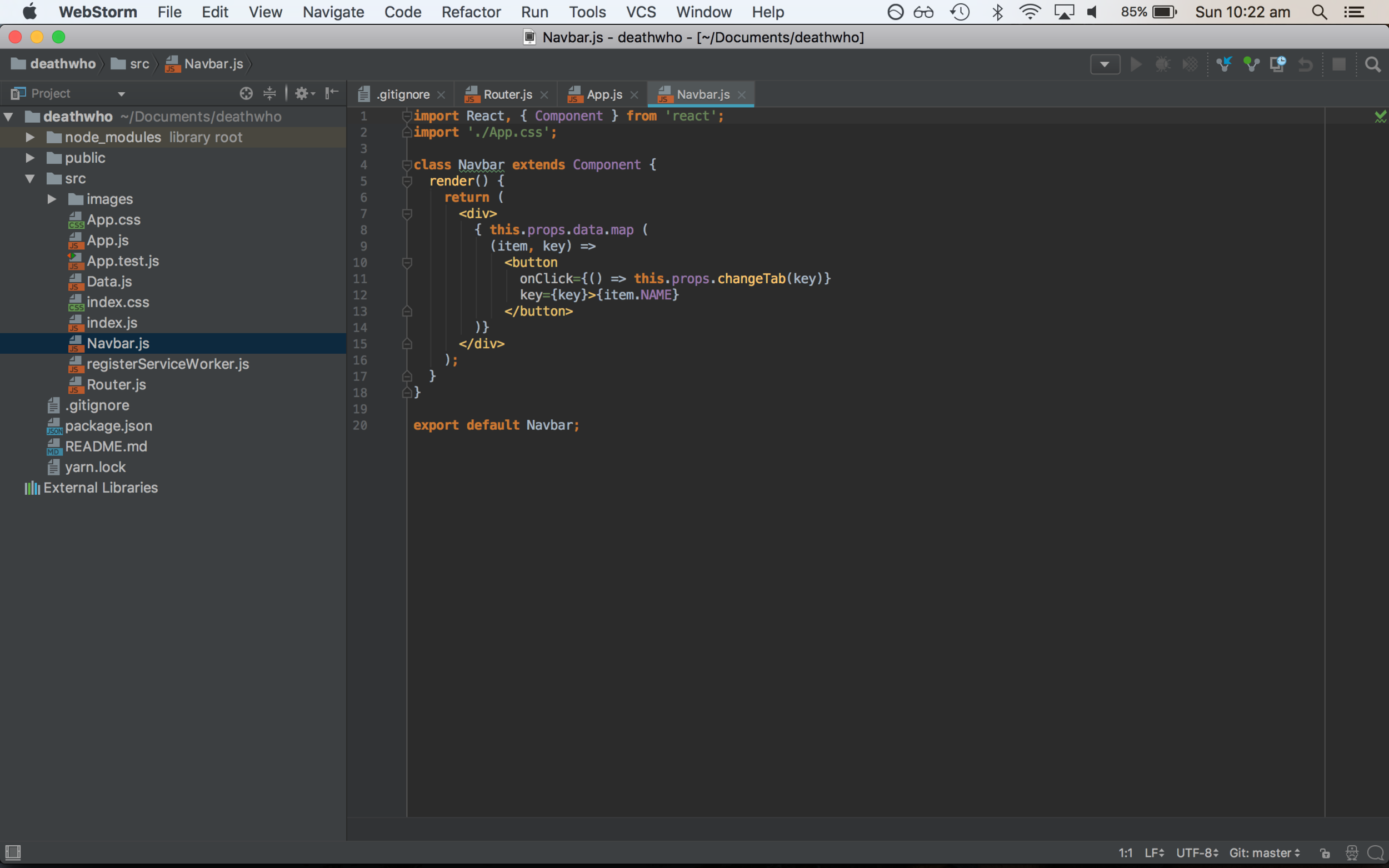Click the Commit Changes VCS icon
The width and height of the screenshot is (1389, 868).
(1251, 64)
